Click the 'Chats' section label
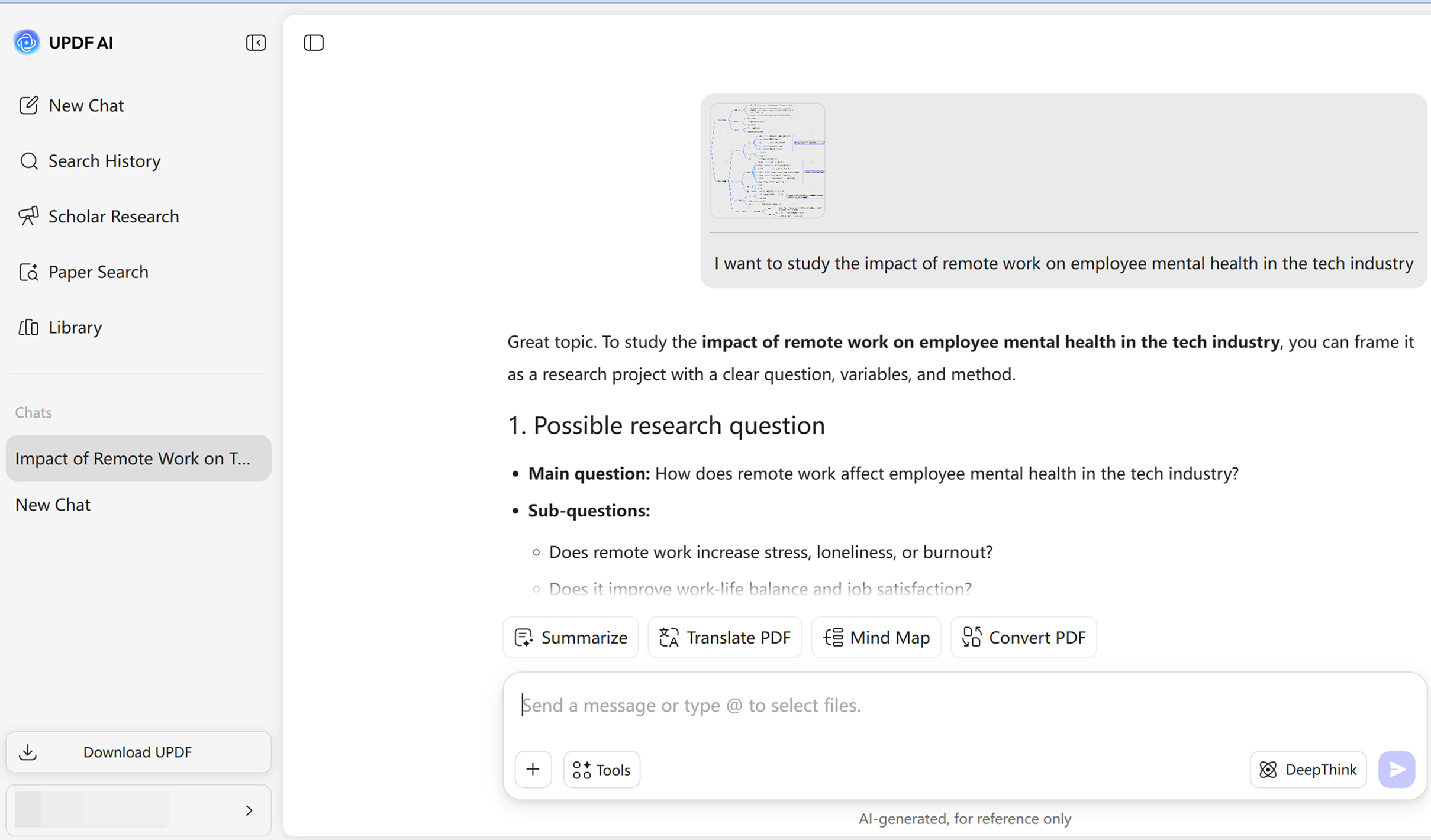1431x840 pixels. (34, 412)
